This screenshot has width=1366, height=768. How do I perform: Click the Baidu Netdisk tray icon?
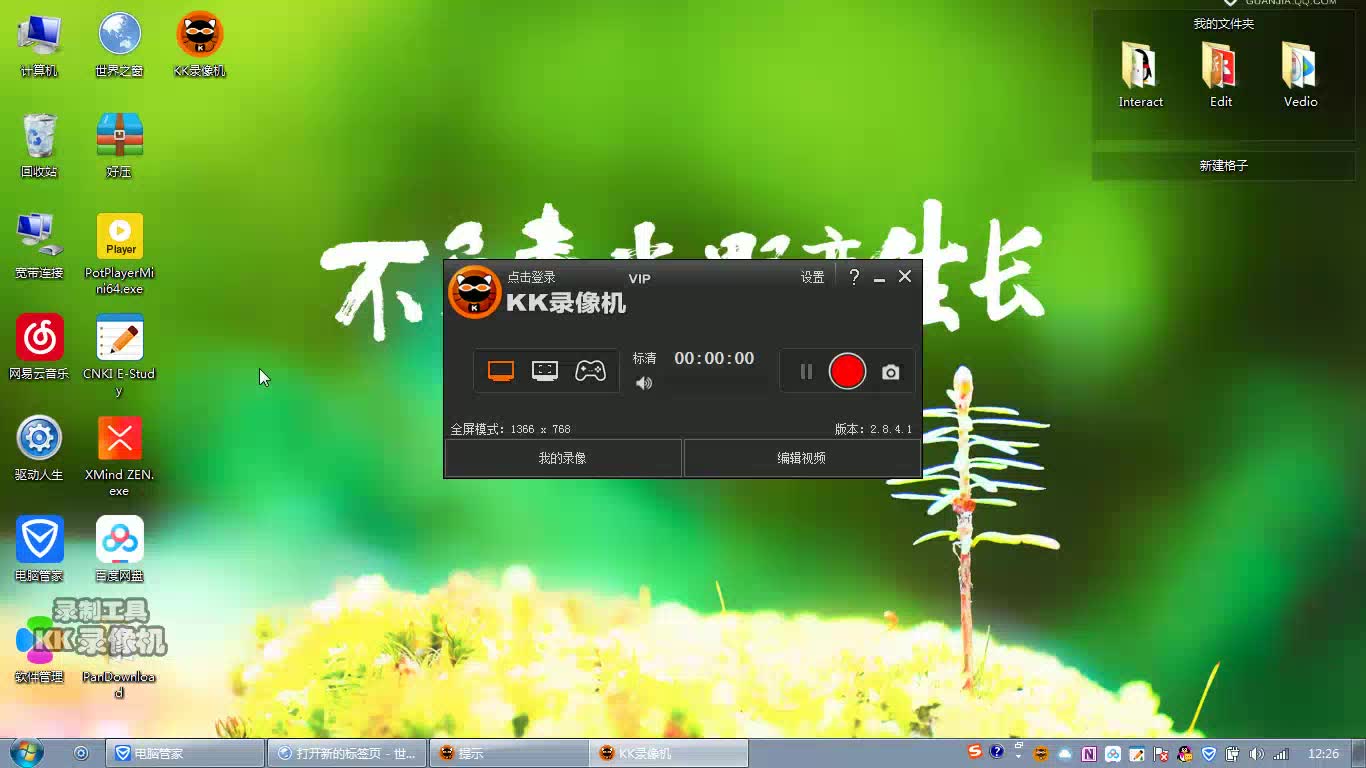pyautogui.click(x=1113, y=754)
